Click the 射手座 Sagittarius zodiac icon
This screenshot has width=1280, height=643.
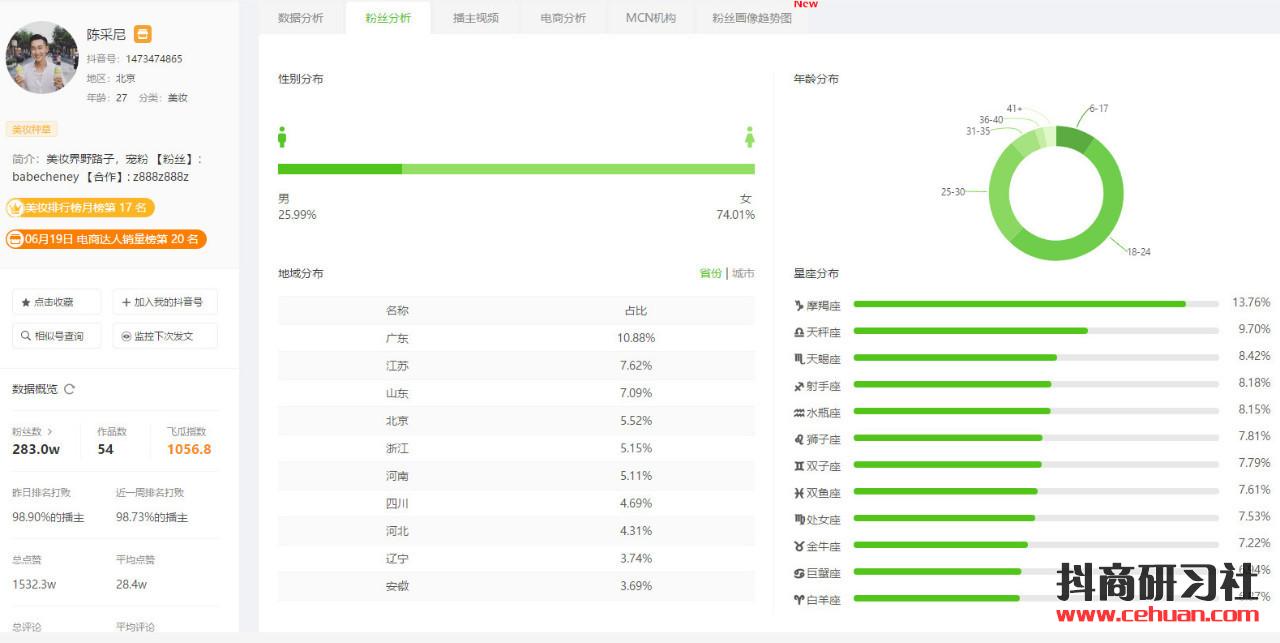point(799,386)
